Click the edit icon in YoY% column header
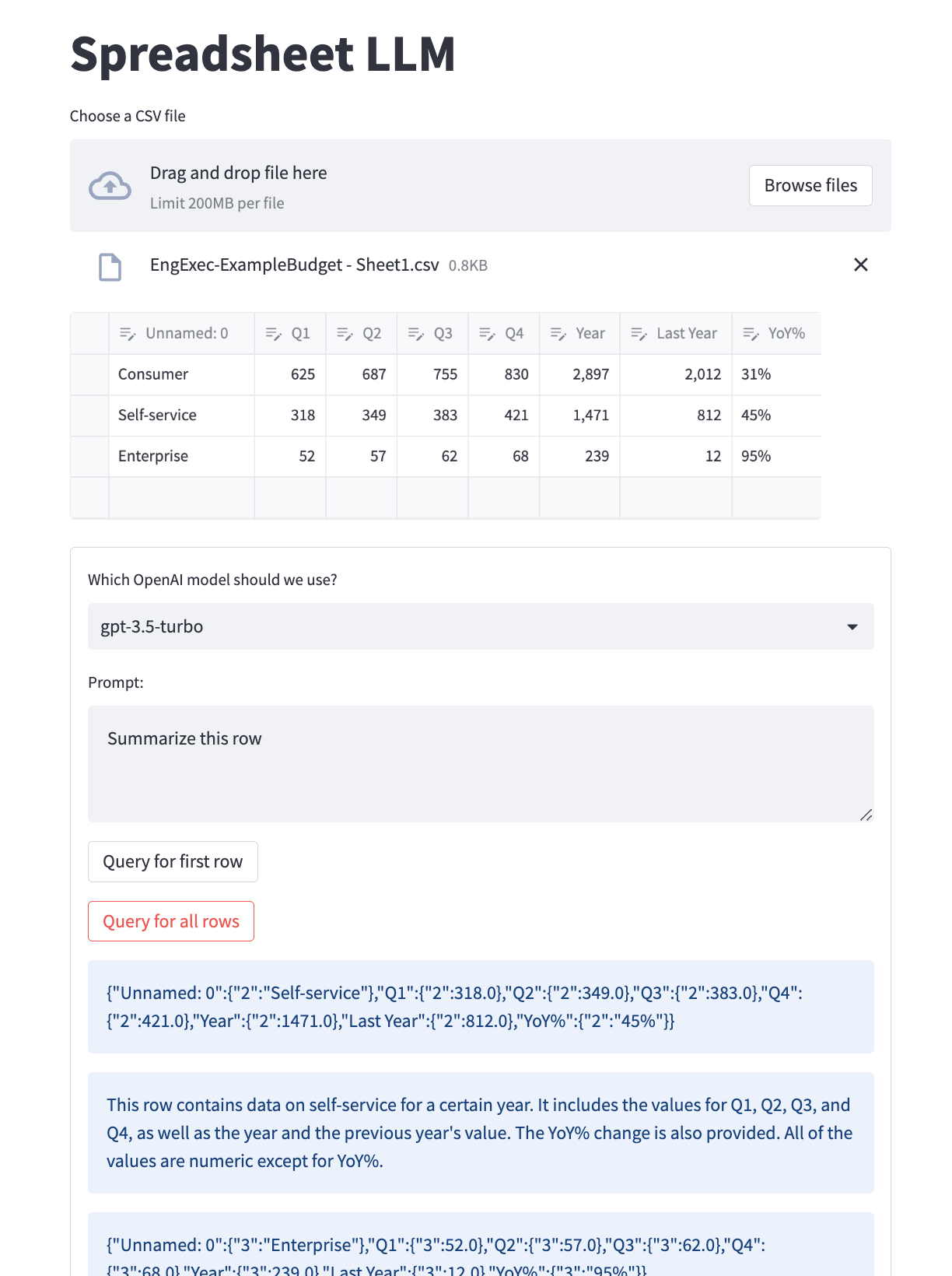This screenshot has height=1276, width=952. tap(751, 334)
